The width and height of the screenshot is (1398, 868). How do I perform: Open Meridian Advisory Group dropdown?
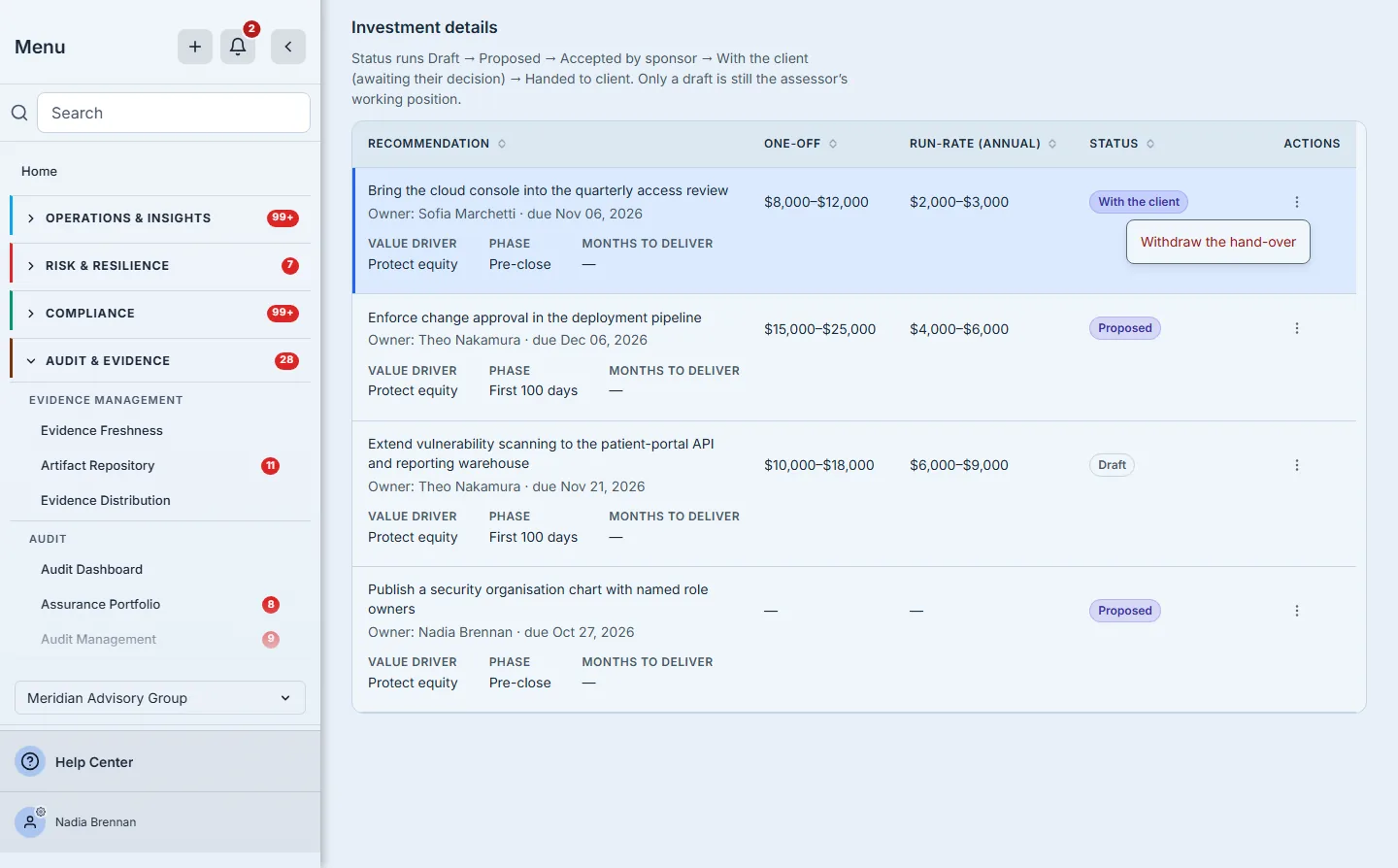pos(160,697)
